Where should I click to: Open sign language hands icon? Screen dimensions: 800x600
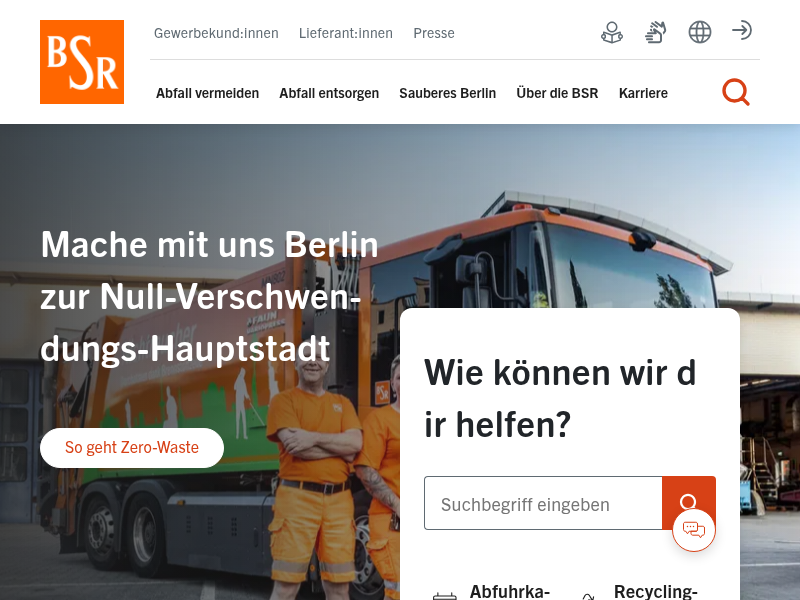pos(656,33)
